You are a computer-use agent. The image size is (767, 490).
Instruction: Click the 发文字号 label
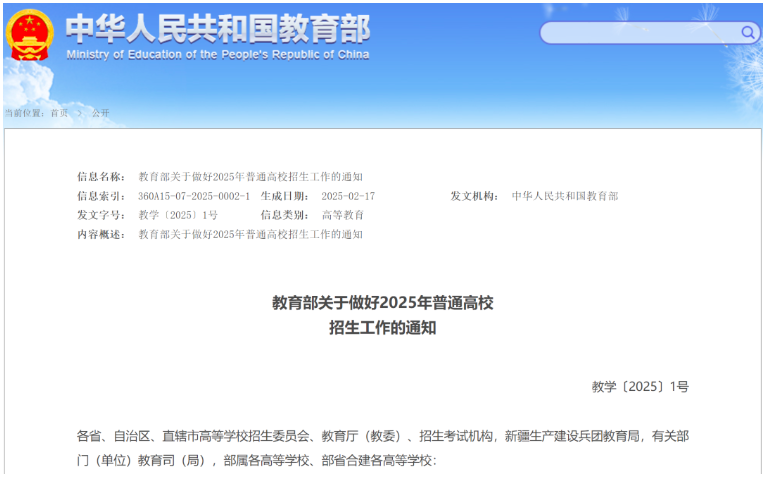pos(101,215)
